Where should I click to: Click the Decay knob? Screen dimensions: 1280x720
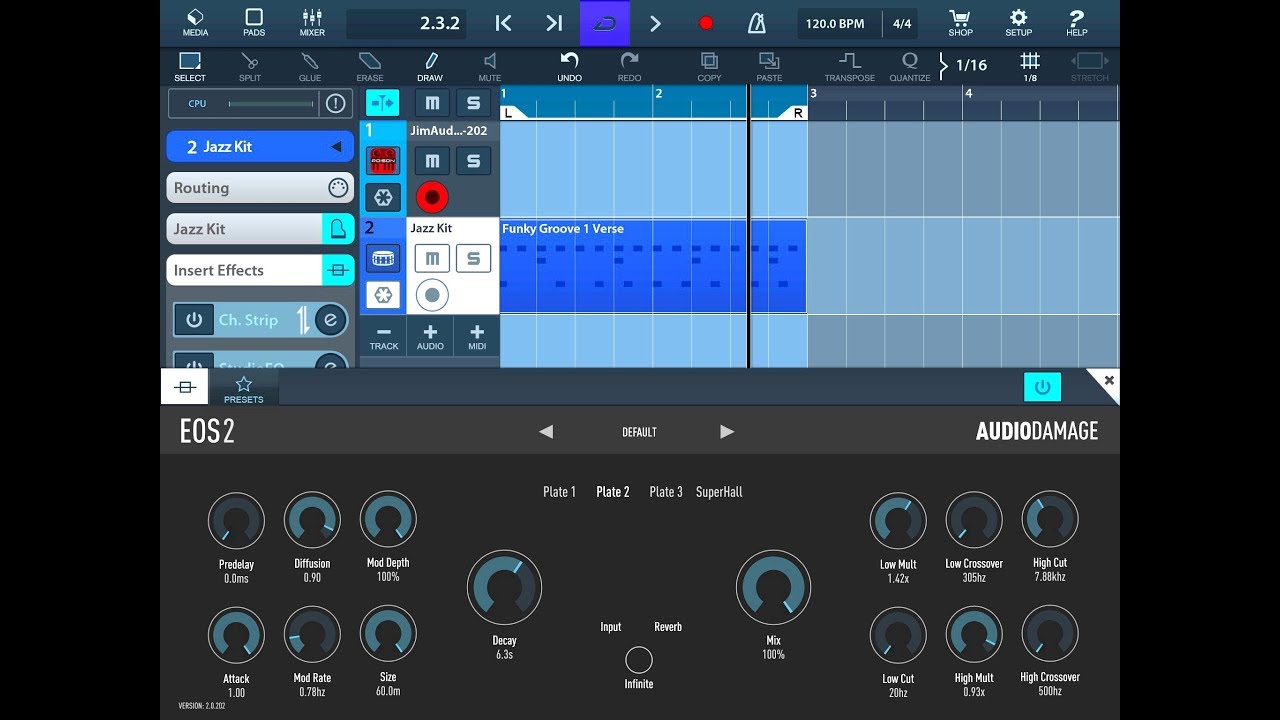point(504,588)
